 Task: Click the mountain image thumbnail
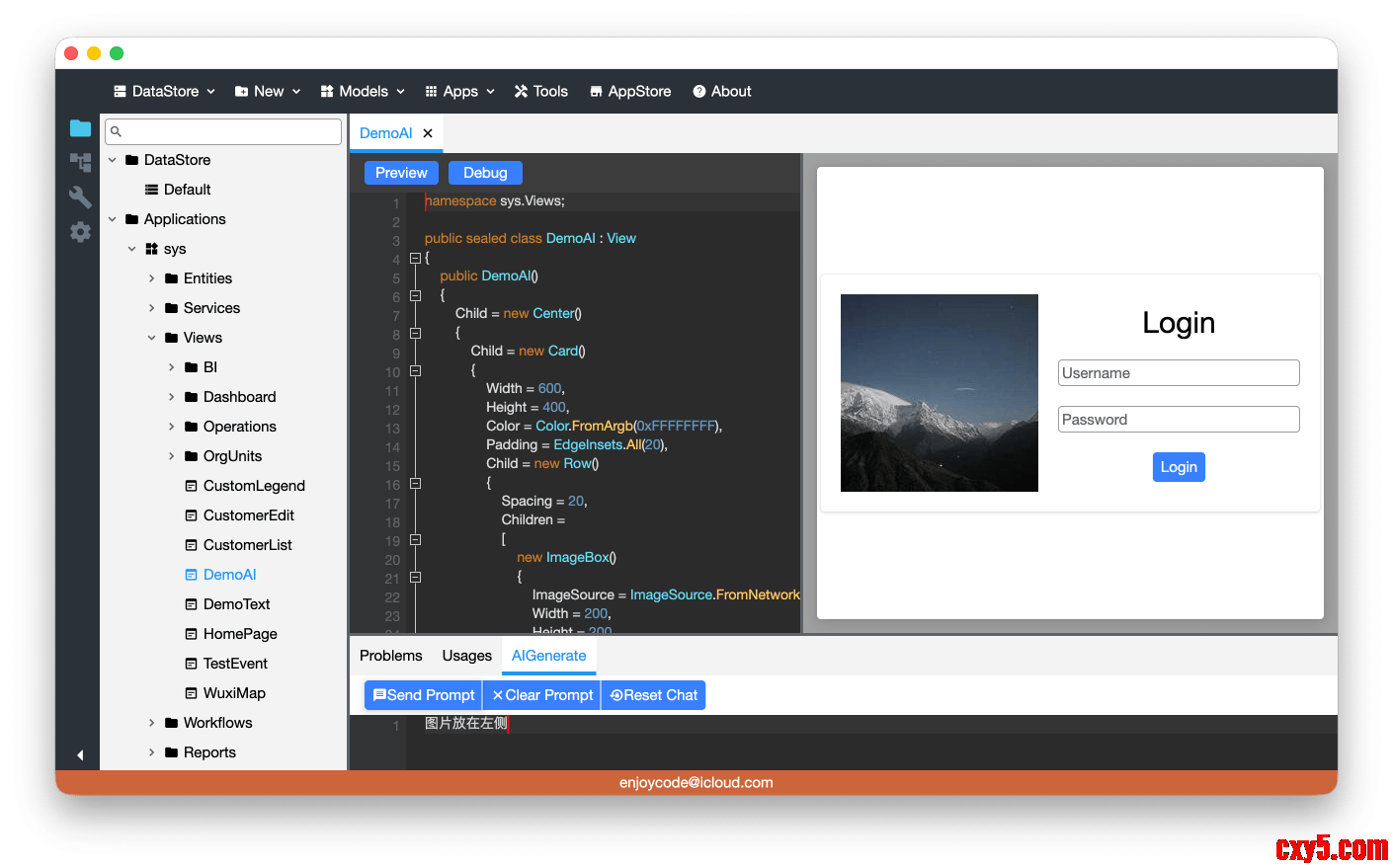tap(939, 393)
